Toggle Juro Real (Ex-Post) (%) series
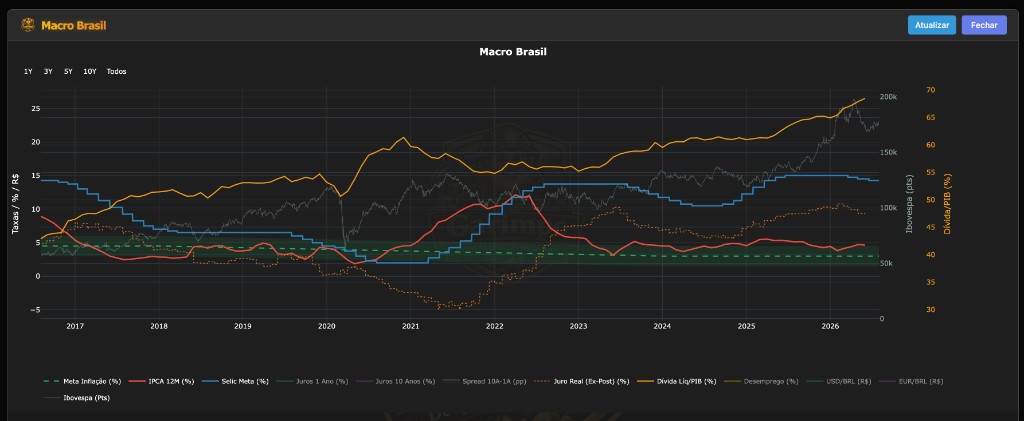The width and height of the screenshot is (1024, 421). (581, 381)
